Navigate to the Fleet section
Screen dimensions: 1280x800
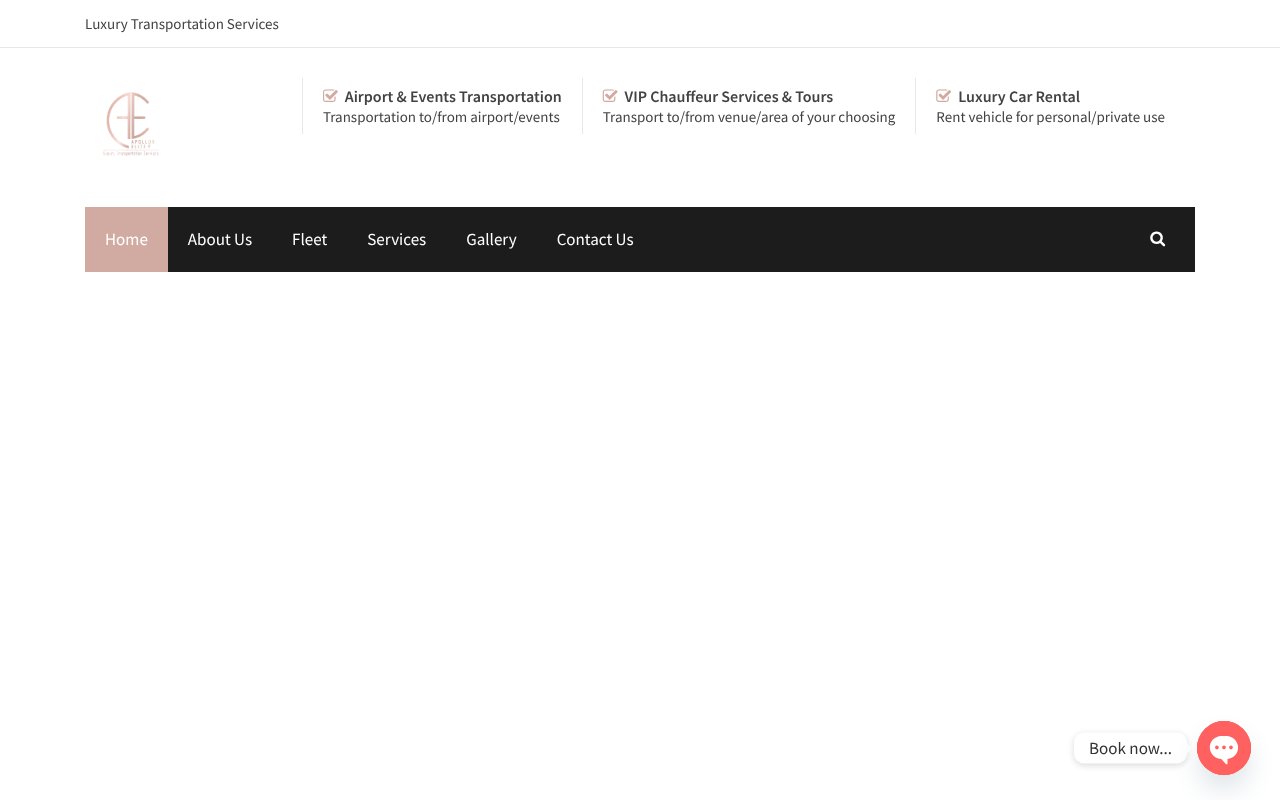[x=309, y=239]
